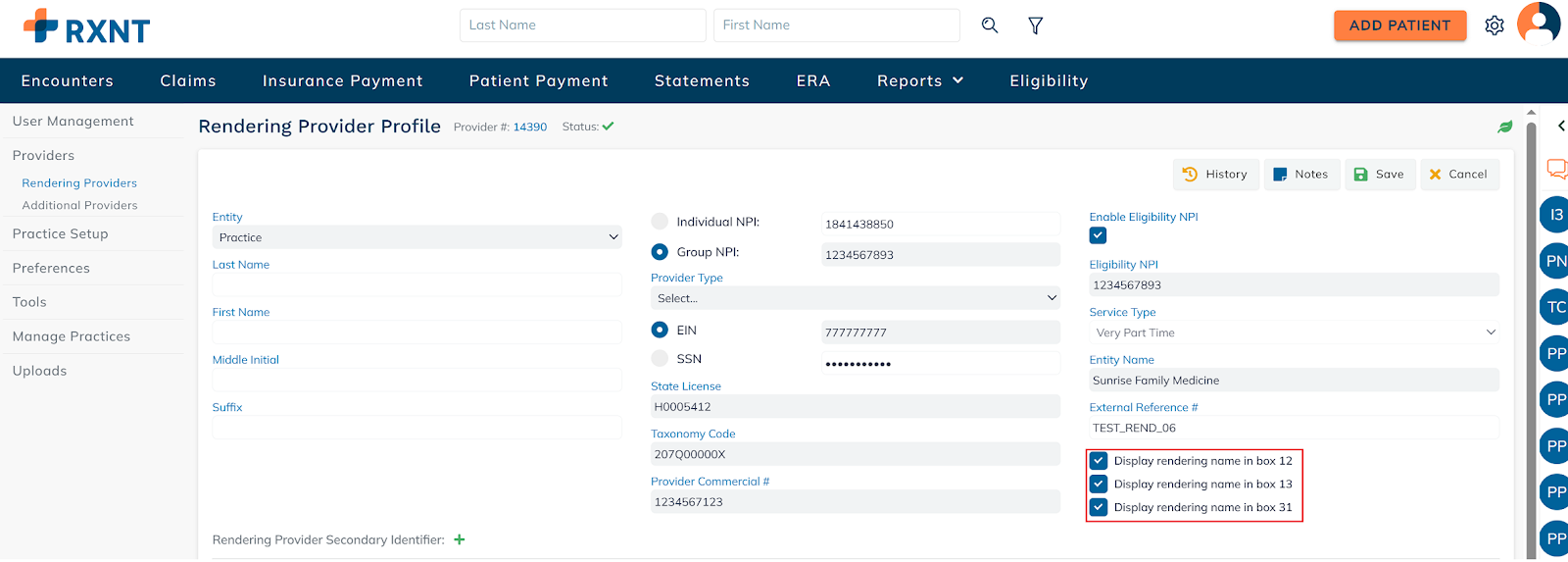The image size is (1568, 562).
Task: Open the patient filter funnel icon
Action: click(1035, 26)
